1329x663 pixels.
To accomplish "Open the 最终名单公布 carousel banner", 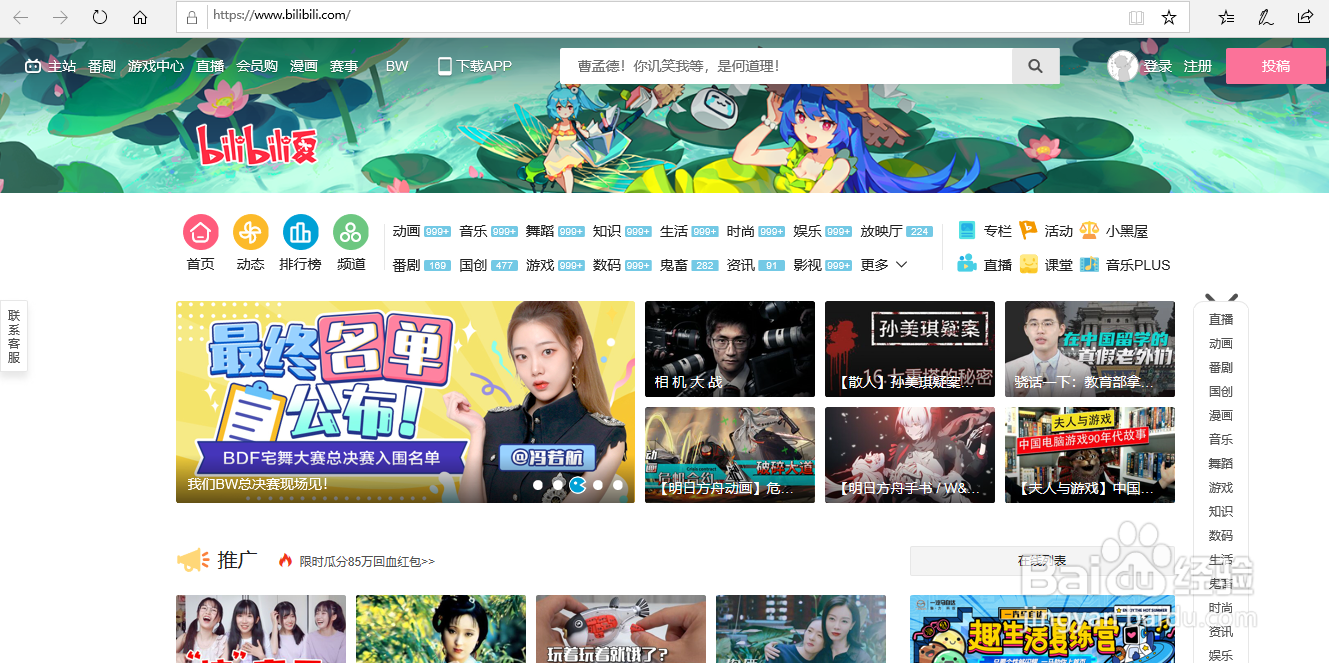I will (405, 402).
